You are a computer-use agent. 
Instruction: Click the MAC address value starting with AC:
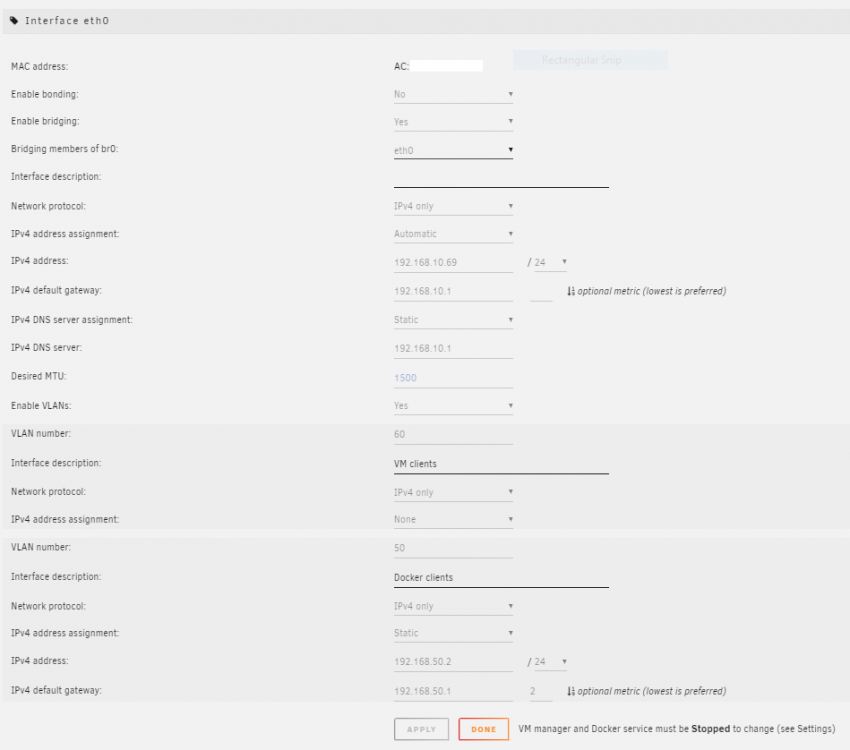point(438,66)
